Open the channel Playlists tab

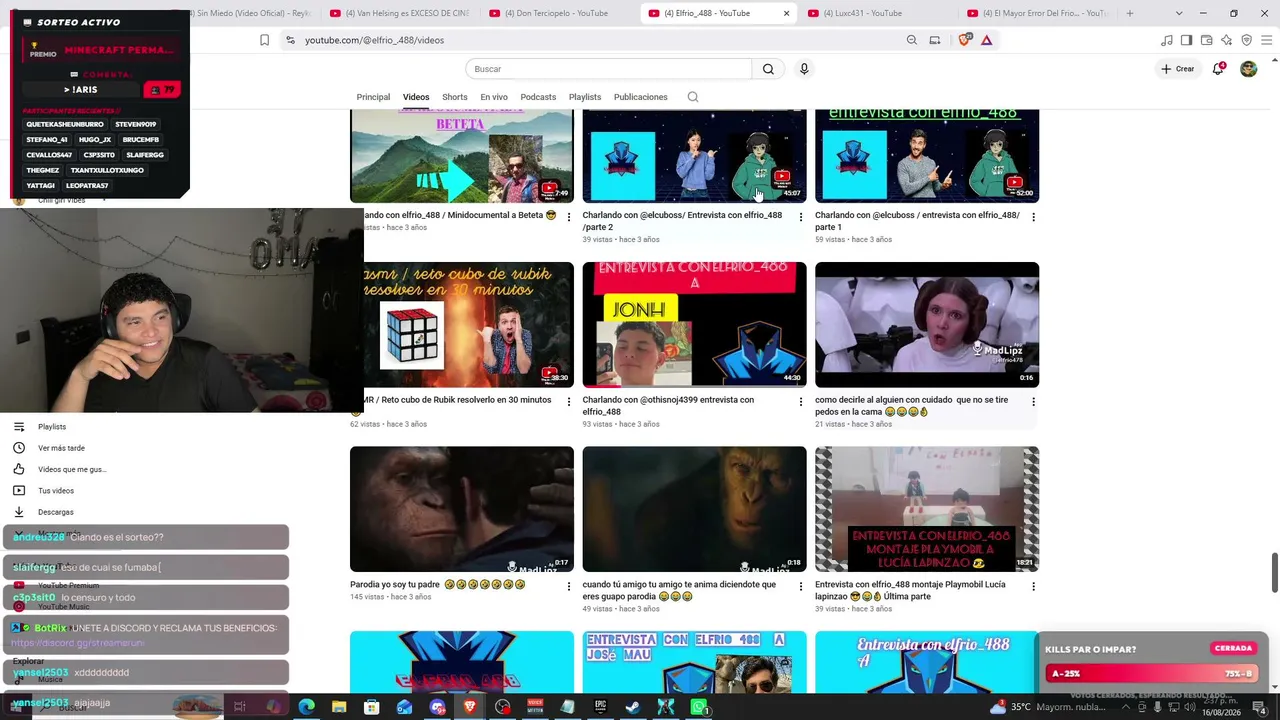pyautogui.click(x=585, y=97)
